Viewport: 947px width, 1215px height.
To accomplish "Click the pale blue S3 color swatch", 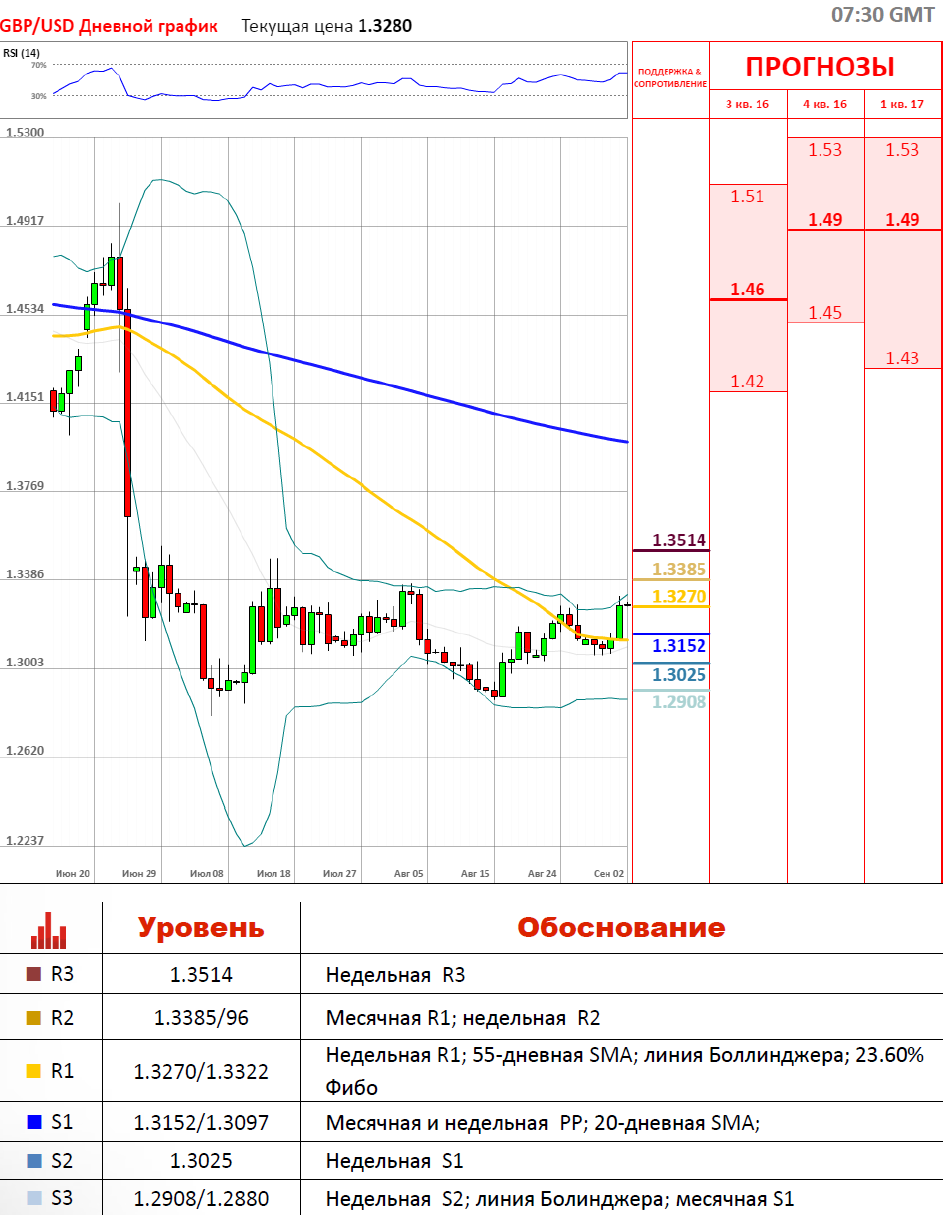I will tap(33, 1197).
